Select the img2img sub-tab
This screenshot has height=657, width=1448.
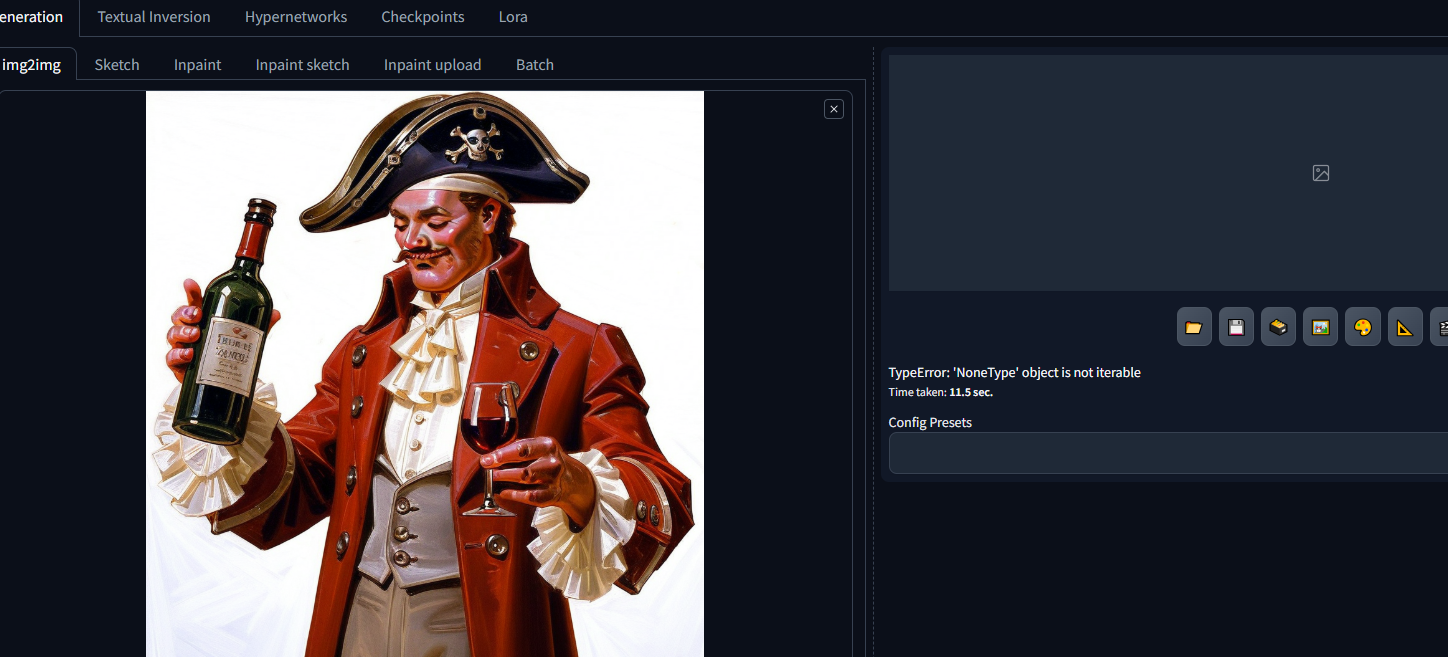click(32, 65)
